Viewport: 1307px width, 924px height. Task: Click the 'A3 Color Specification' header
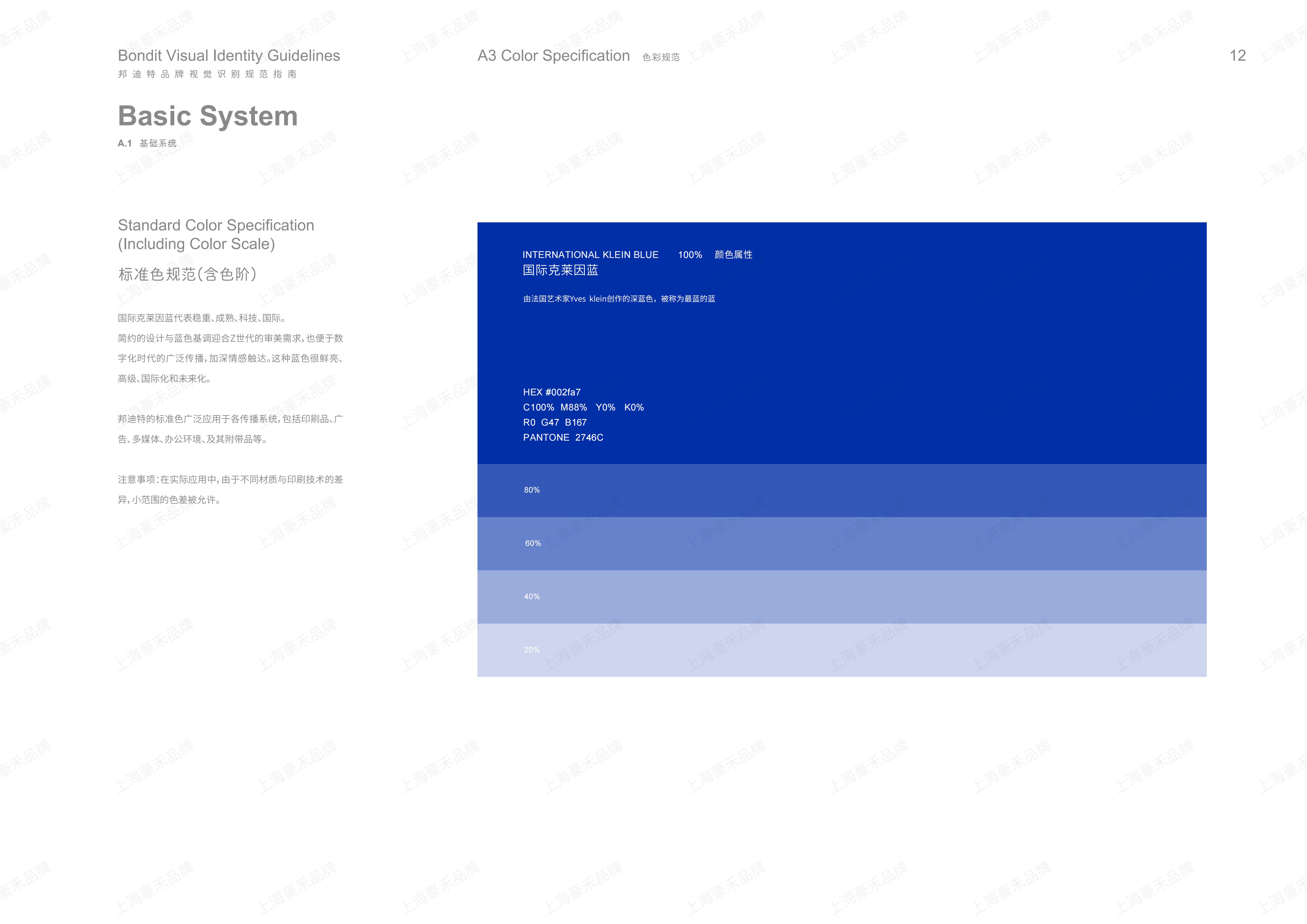coord(553,56)
